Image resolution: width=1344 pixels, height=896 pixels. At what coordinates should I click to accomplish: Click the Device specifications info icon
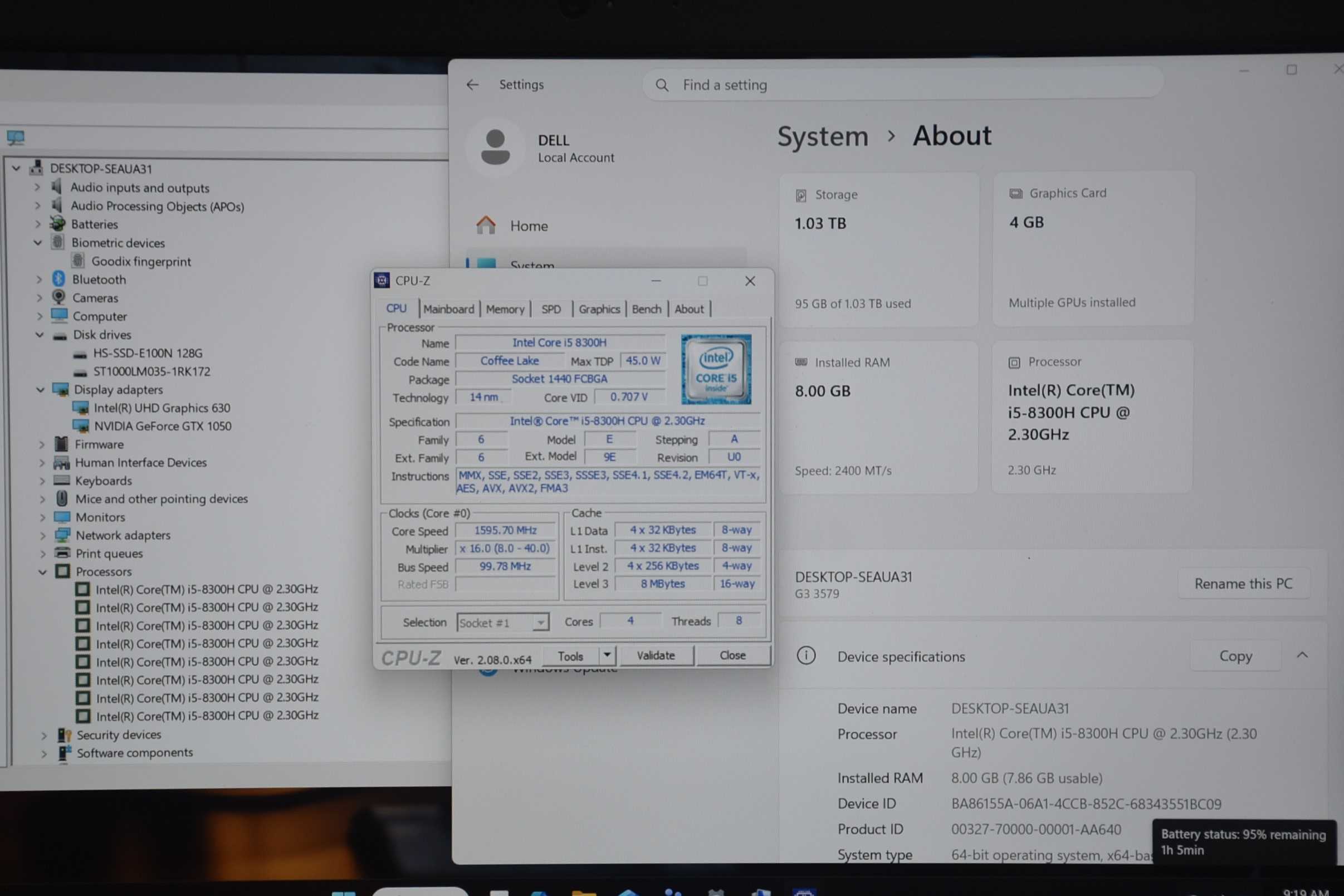[806, 655]
